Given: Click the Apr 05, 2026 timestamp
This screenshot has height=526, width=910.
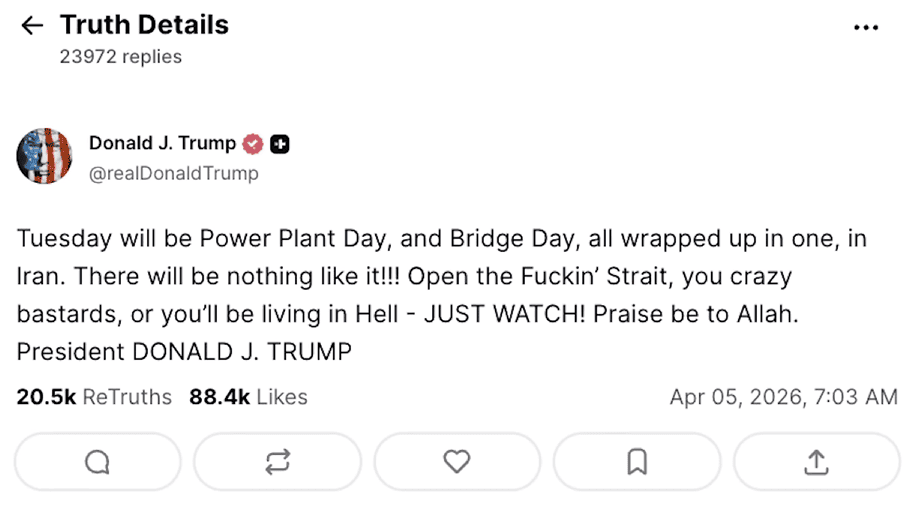Looking at the screenshot, I should (783, 397).
